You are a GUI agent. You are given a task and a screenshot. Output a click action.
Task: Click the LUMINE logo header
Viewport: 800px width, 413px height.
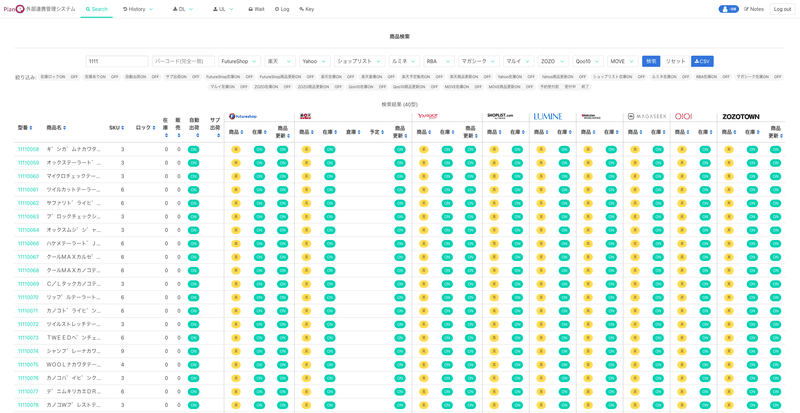tap(548, 116)
